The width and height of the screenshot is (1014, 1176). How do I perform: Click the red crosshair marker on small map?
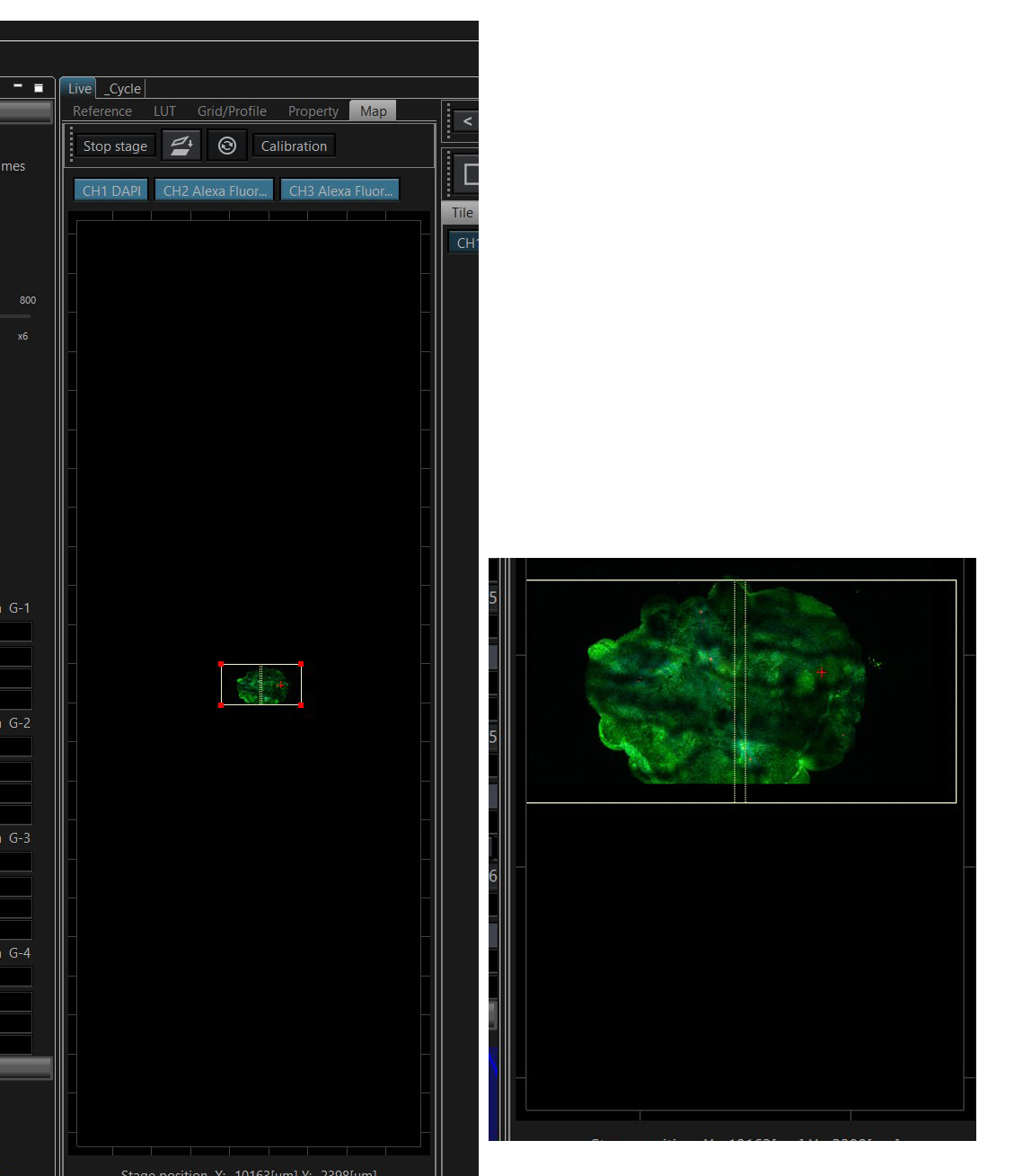281,685
